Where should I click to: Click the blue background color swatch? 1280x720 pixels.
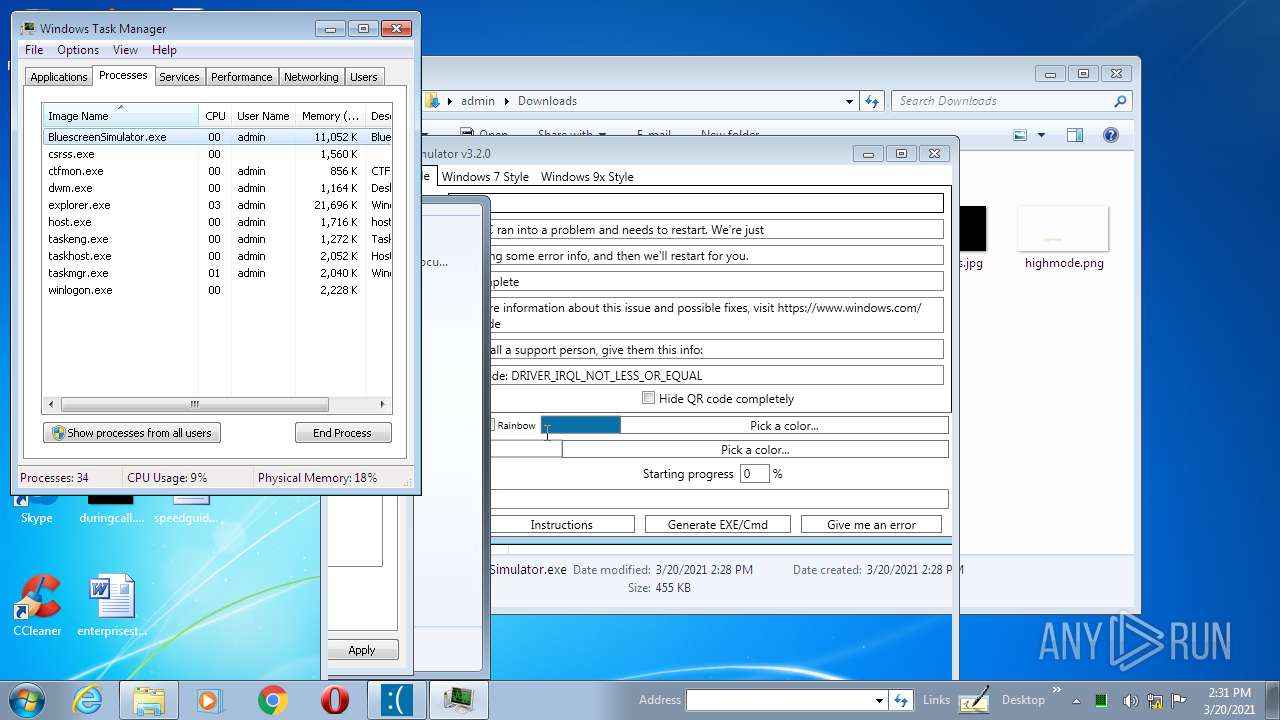tap(581, 425)
